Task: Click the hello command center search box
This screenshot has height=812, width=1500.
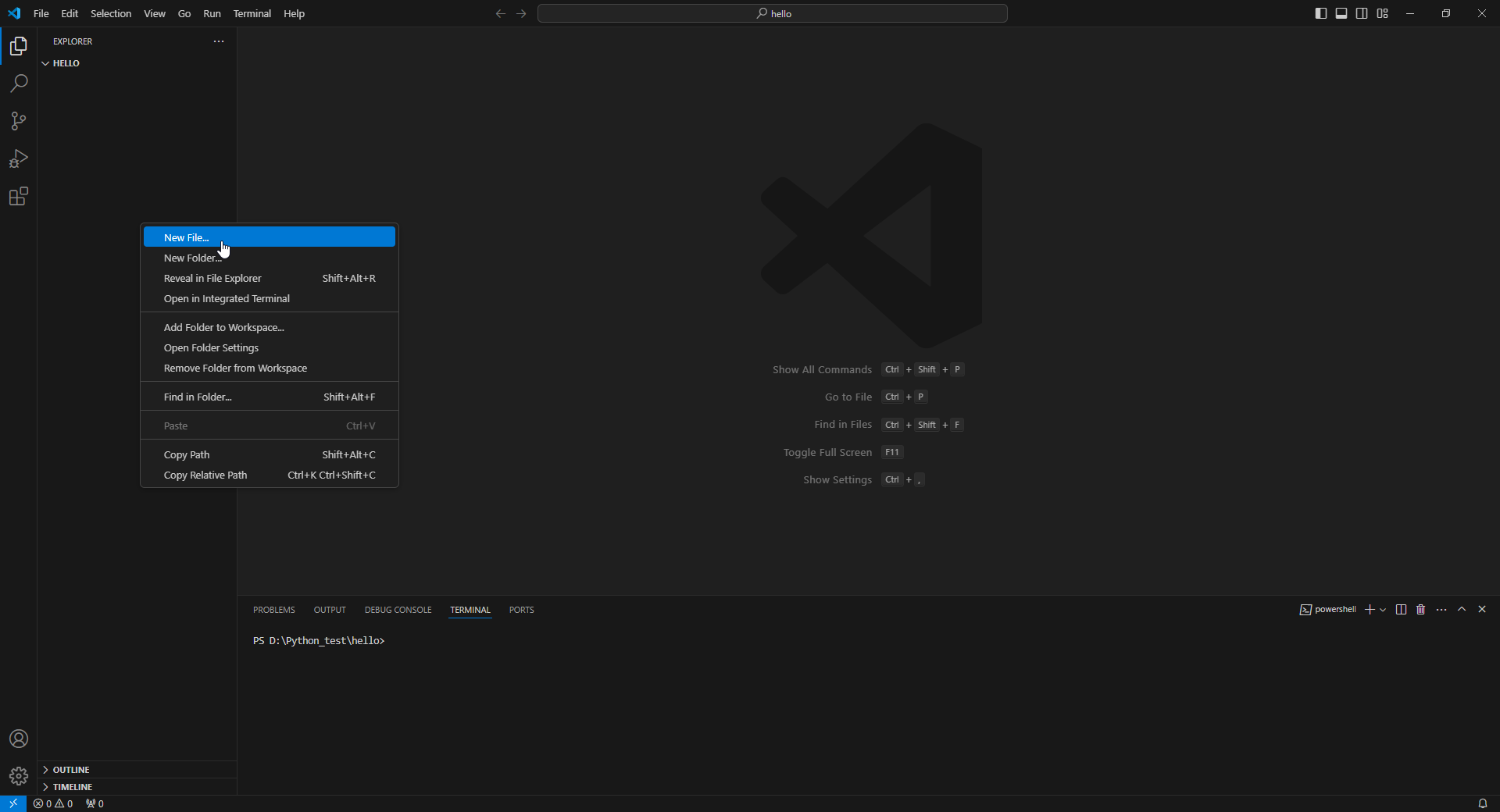Action: point(773,13)
